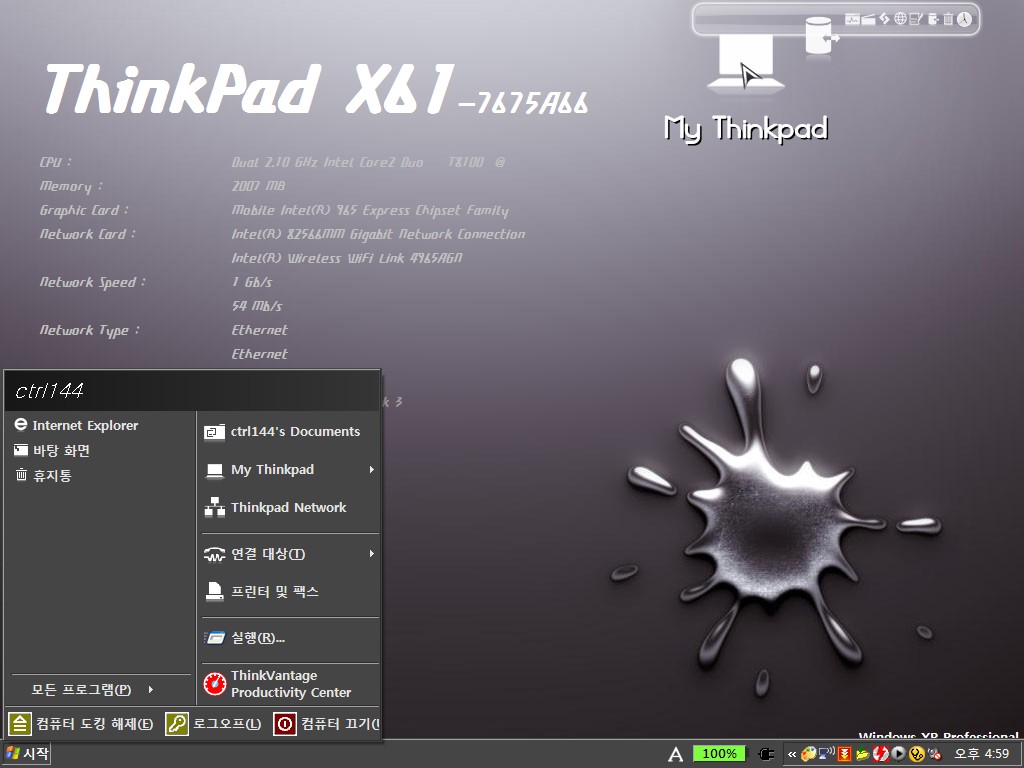Click the yellow folder tray icon
The image size is (1024, 768).
pyautogui.click(x=862, y=754)
